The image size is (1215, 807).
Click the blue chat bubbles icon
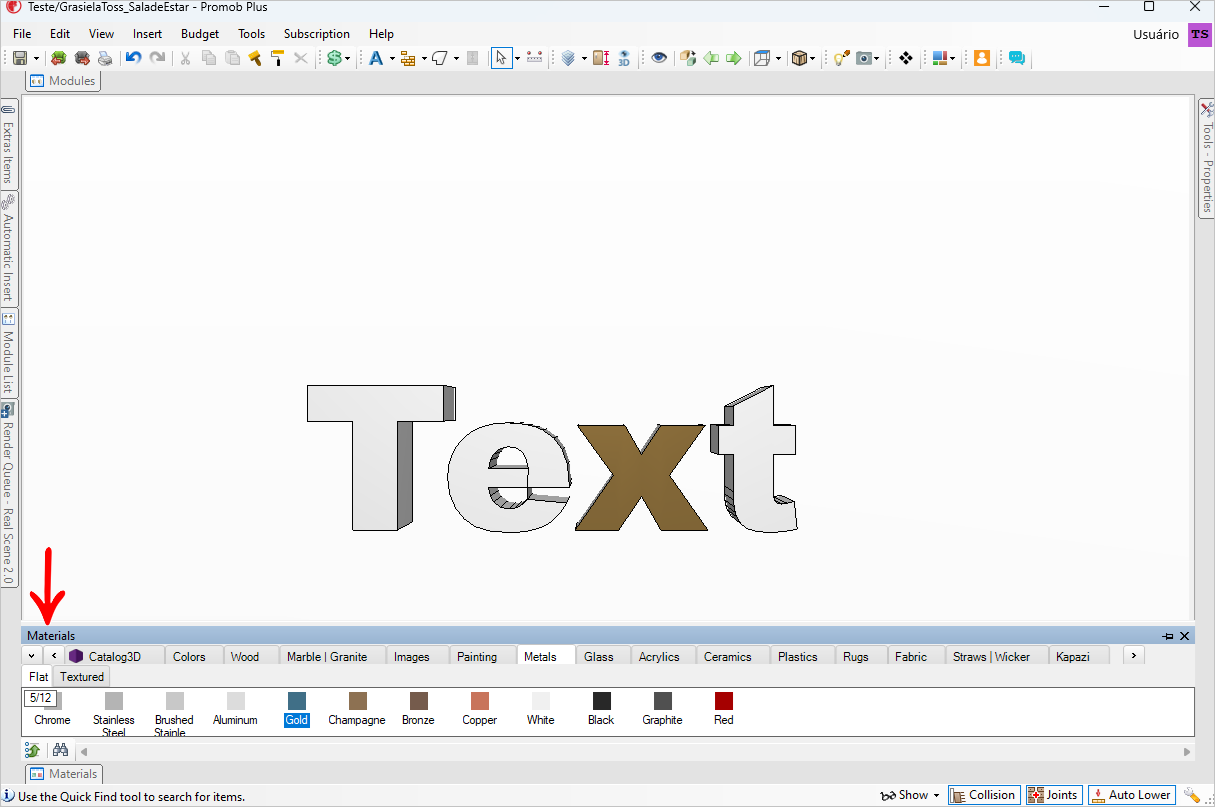[x=1016, y=58]
